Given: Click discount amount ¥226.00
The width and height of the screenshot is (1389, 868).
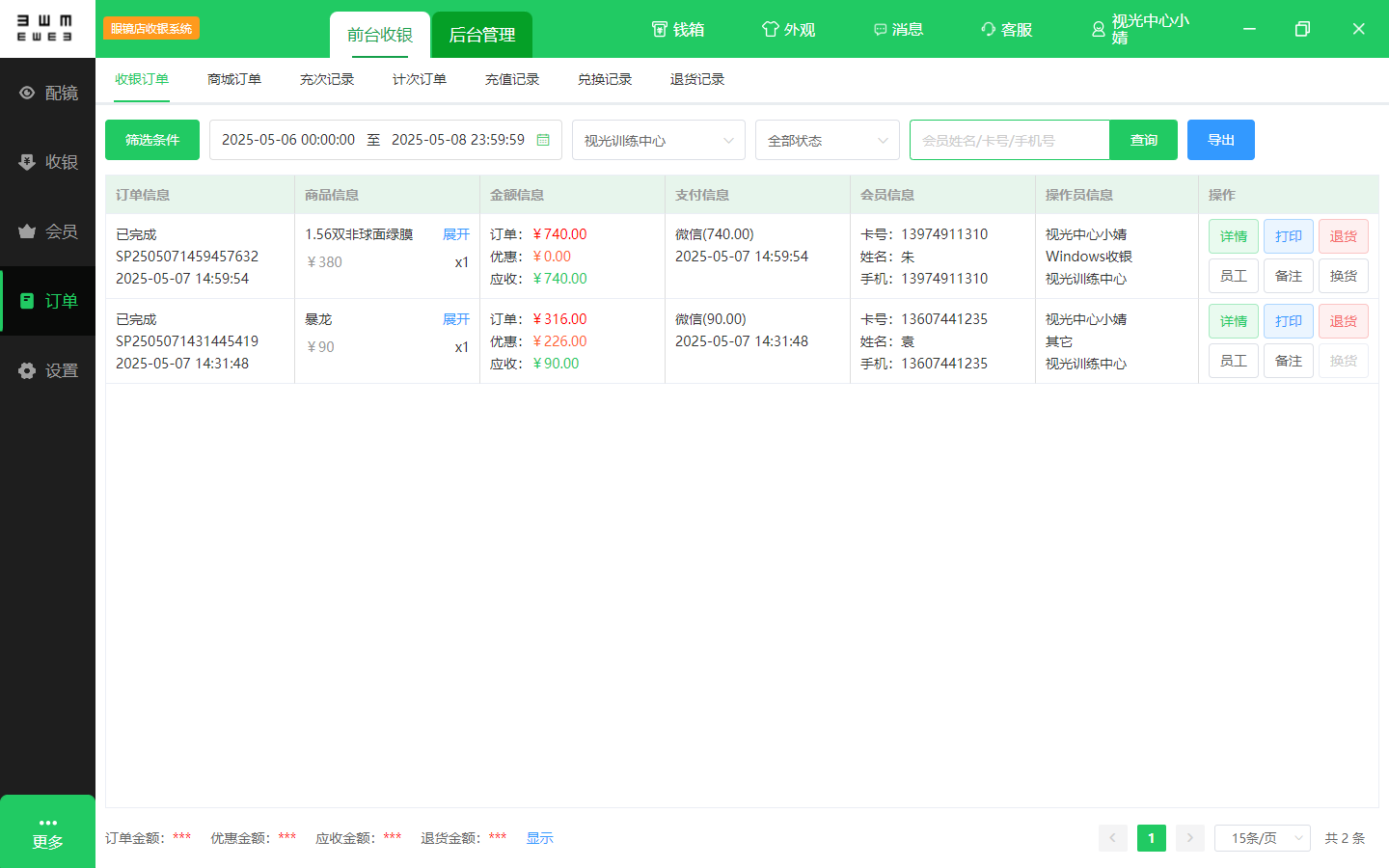Looking at the screenshot, I should 559,341.
